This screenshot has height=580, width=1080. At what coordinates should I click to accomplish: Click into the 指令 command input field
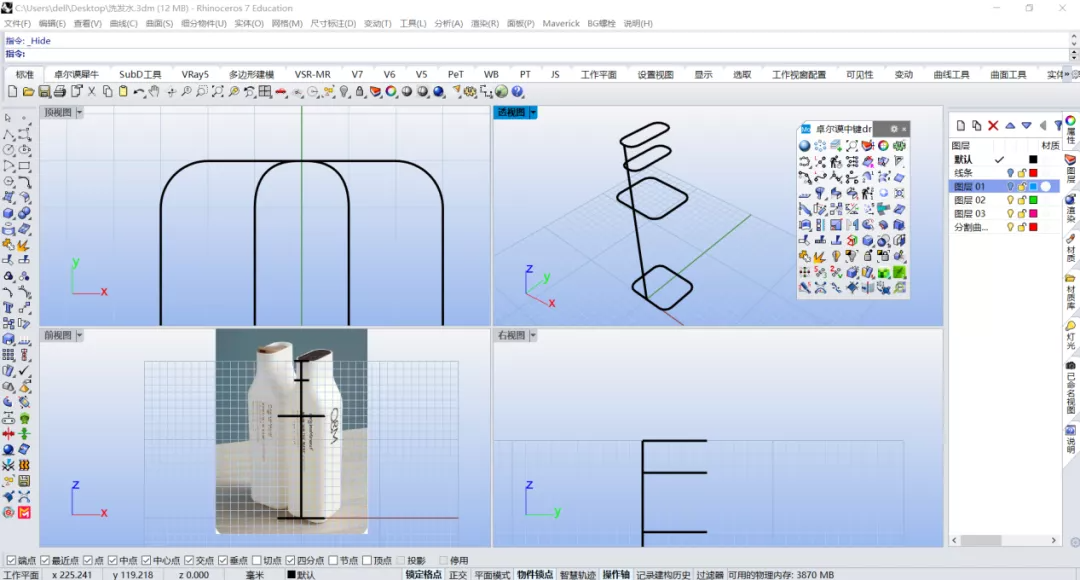pos(547,54)
